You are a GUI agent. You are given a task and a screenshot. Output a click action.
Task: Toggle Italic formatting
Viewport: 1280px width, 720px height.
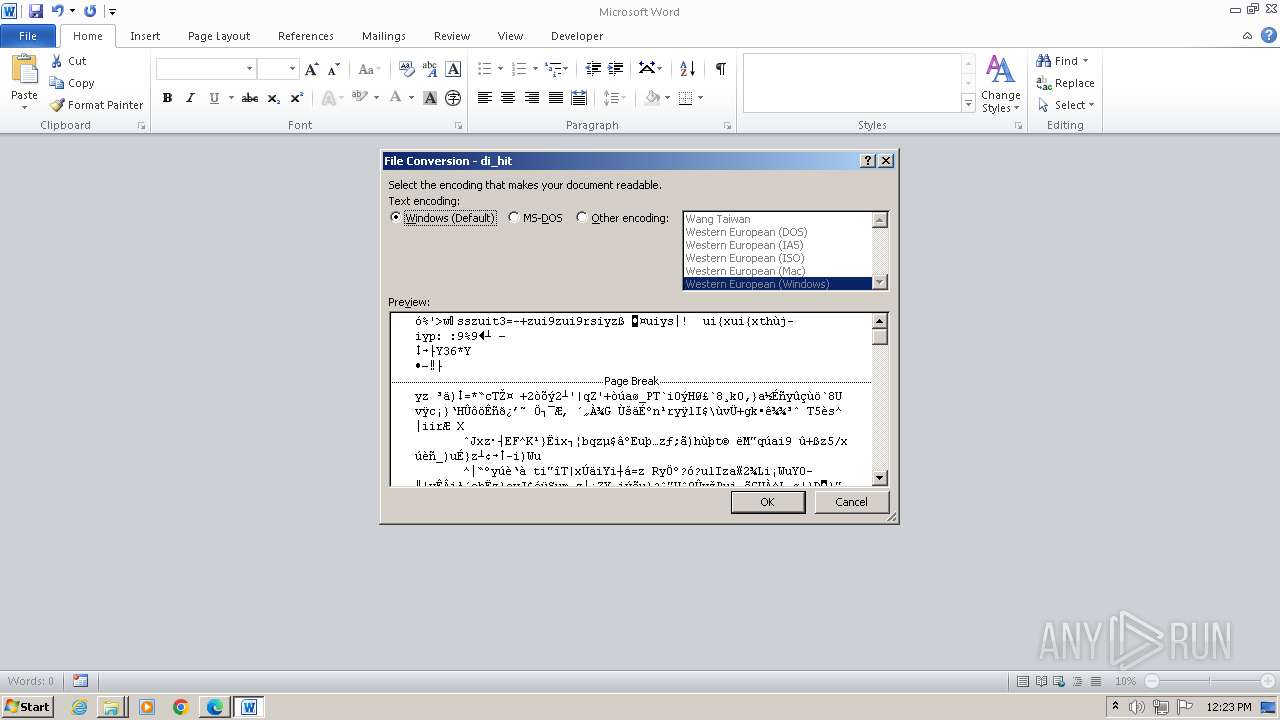[190, 98]
